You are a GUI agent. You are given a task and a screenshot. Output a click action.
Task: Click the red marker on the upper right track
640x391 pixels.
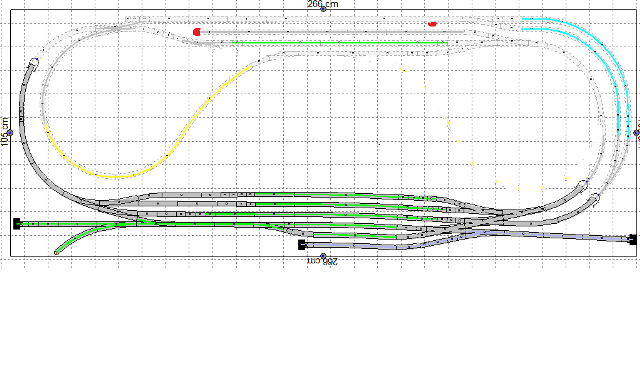pyautogui.click(x=432, y=24)
